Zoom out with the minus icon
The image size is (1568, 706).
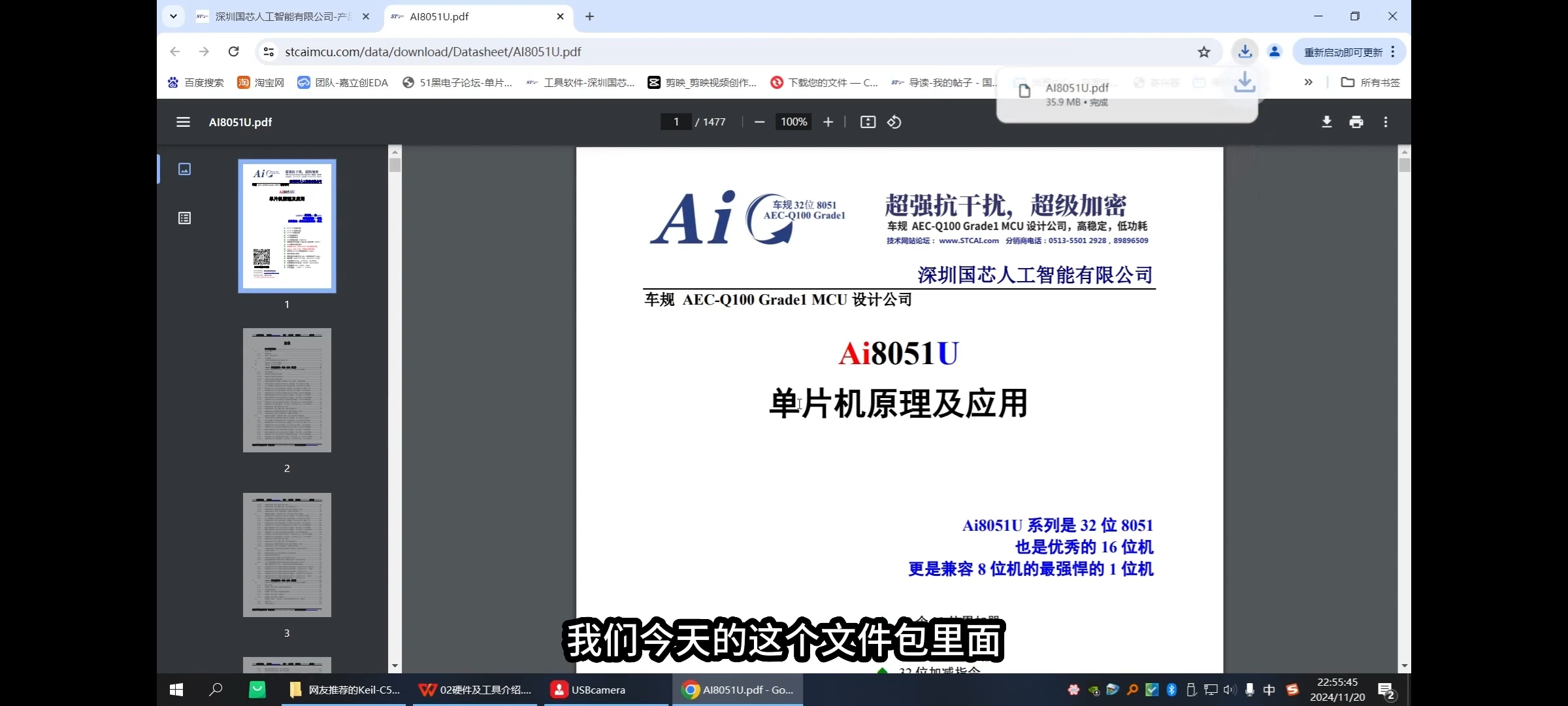(x=759, y=122)
